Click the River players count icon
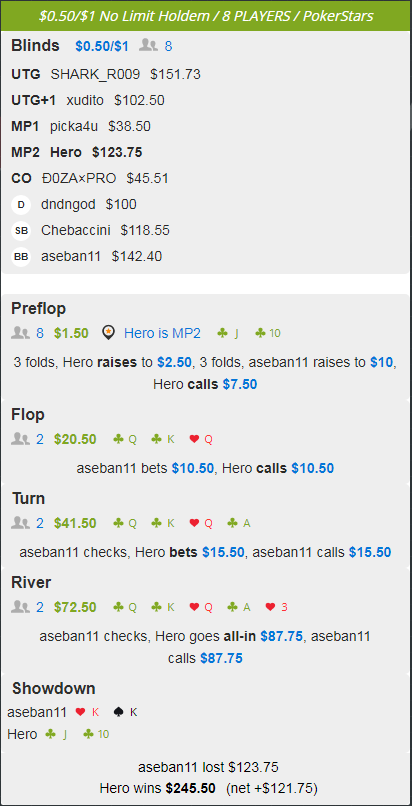Screen dimensions: 412x806 coord(20,607)
